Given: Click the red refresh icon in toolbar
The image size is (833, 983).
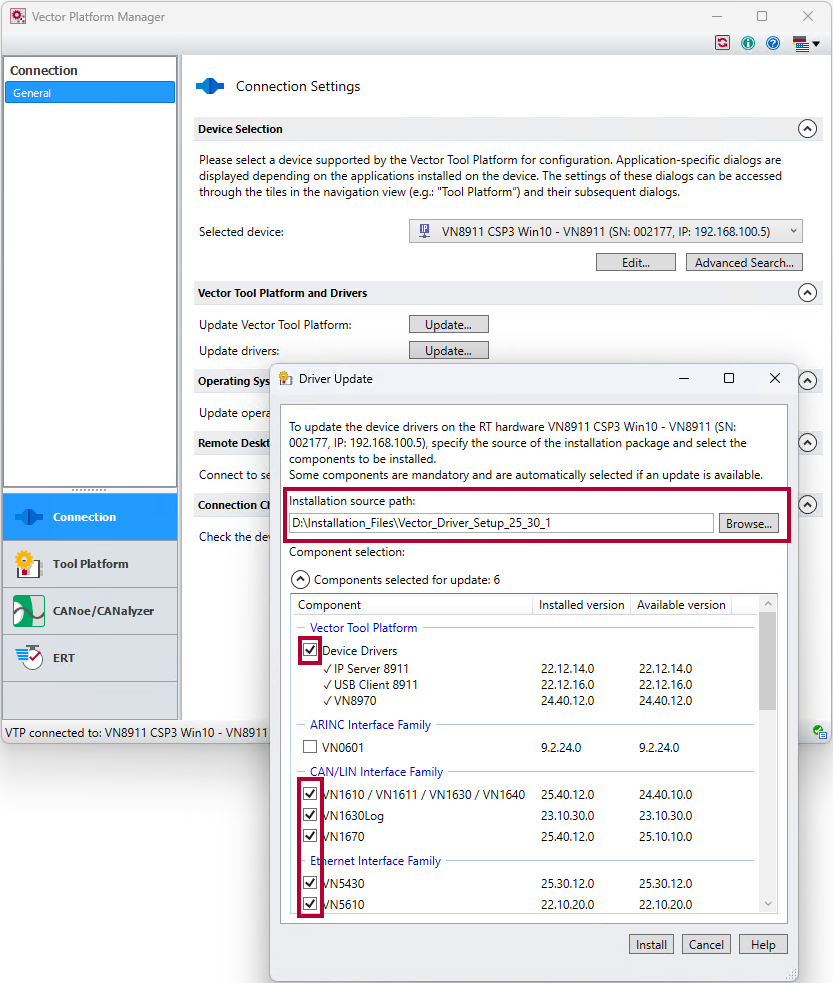Looking at the screenshot, I should click(722, 43).
